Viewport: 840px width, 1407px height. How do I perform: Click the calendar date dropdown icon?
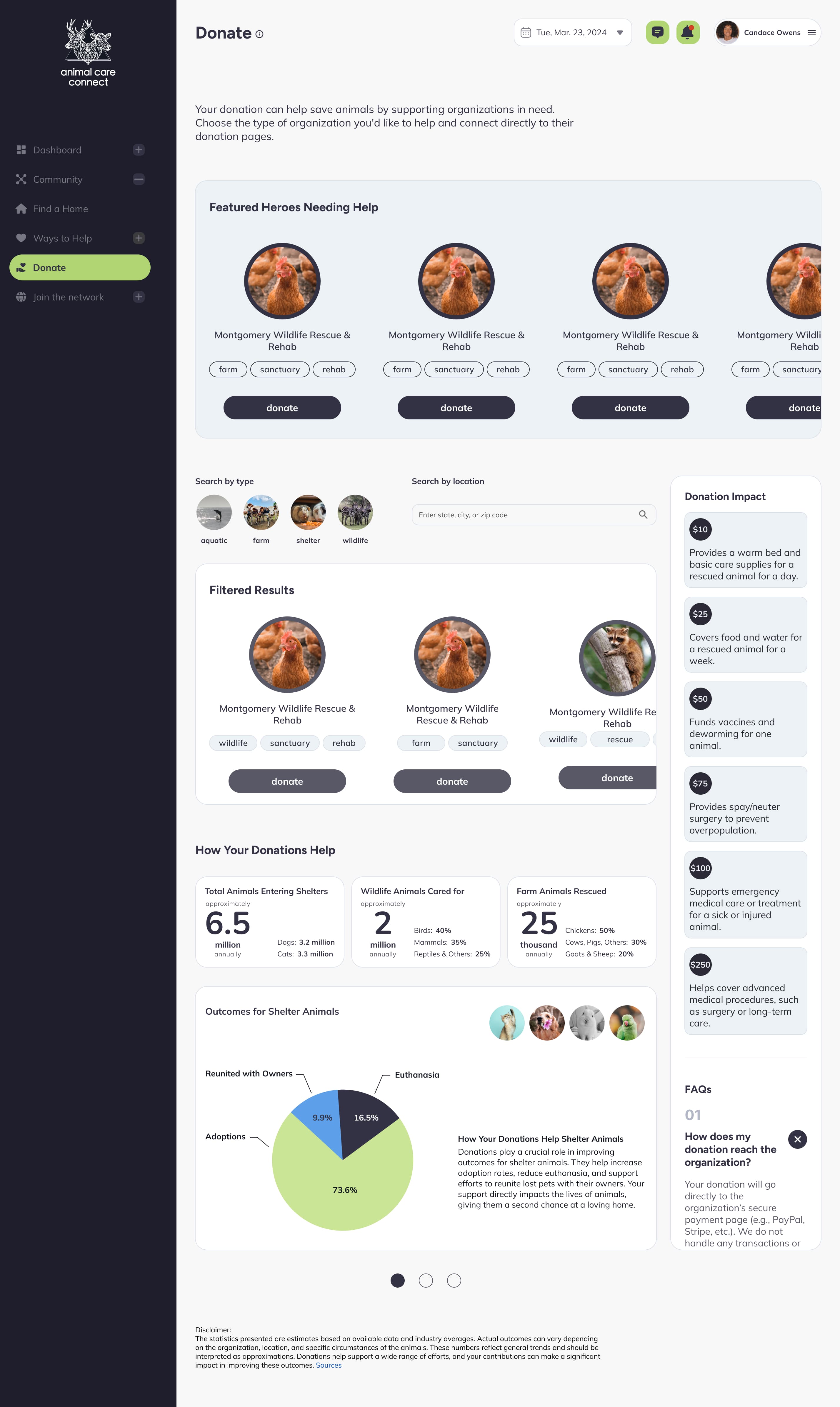[x=620, y=32]
